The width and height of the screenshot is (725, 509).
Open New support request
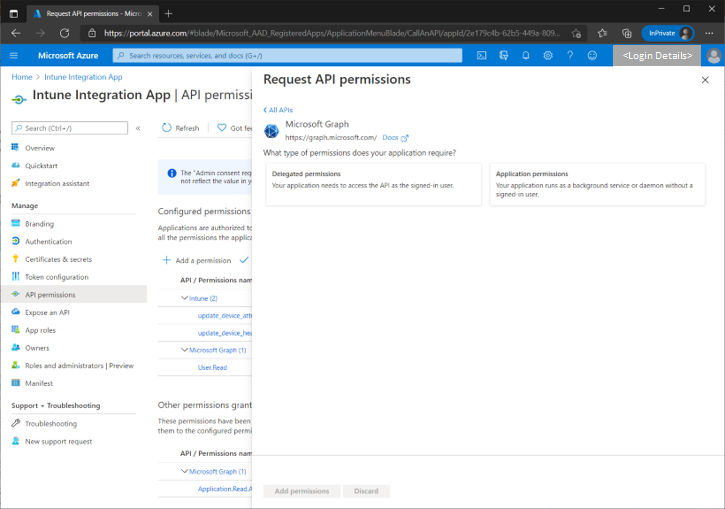pos(58,442)
